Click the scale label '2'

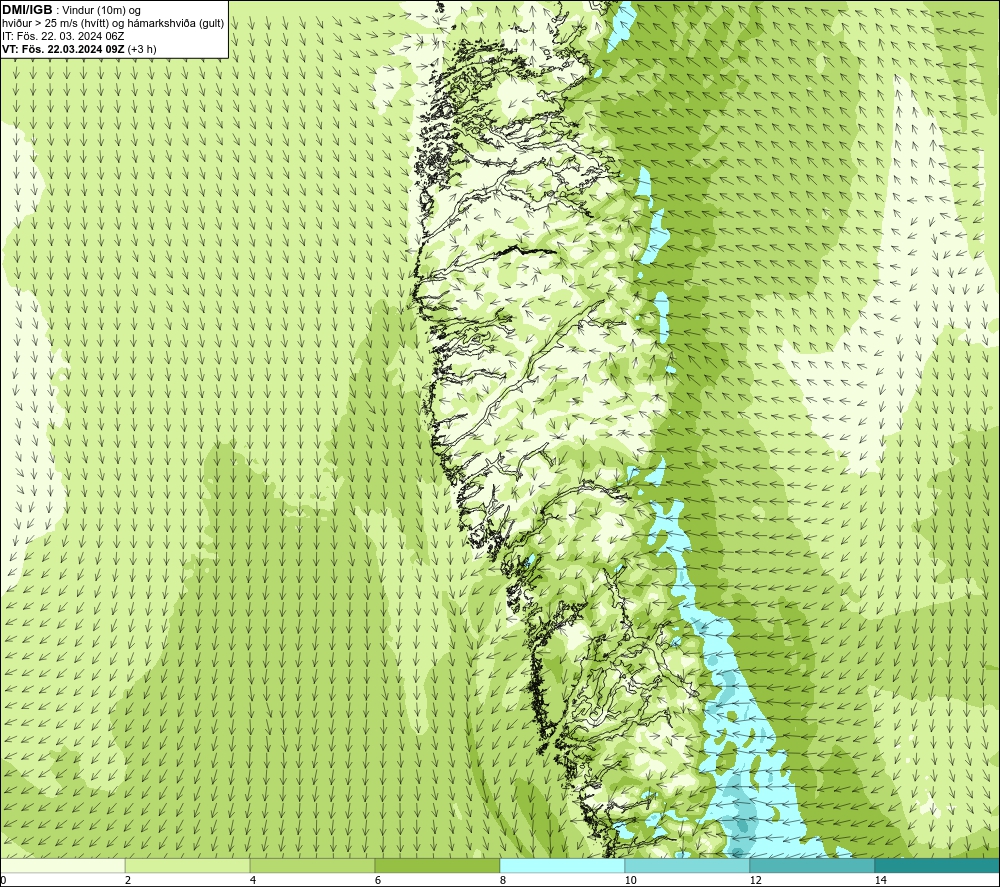(x=128, y=880)
